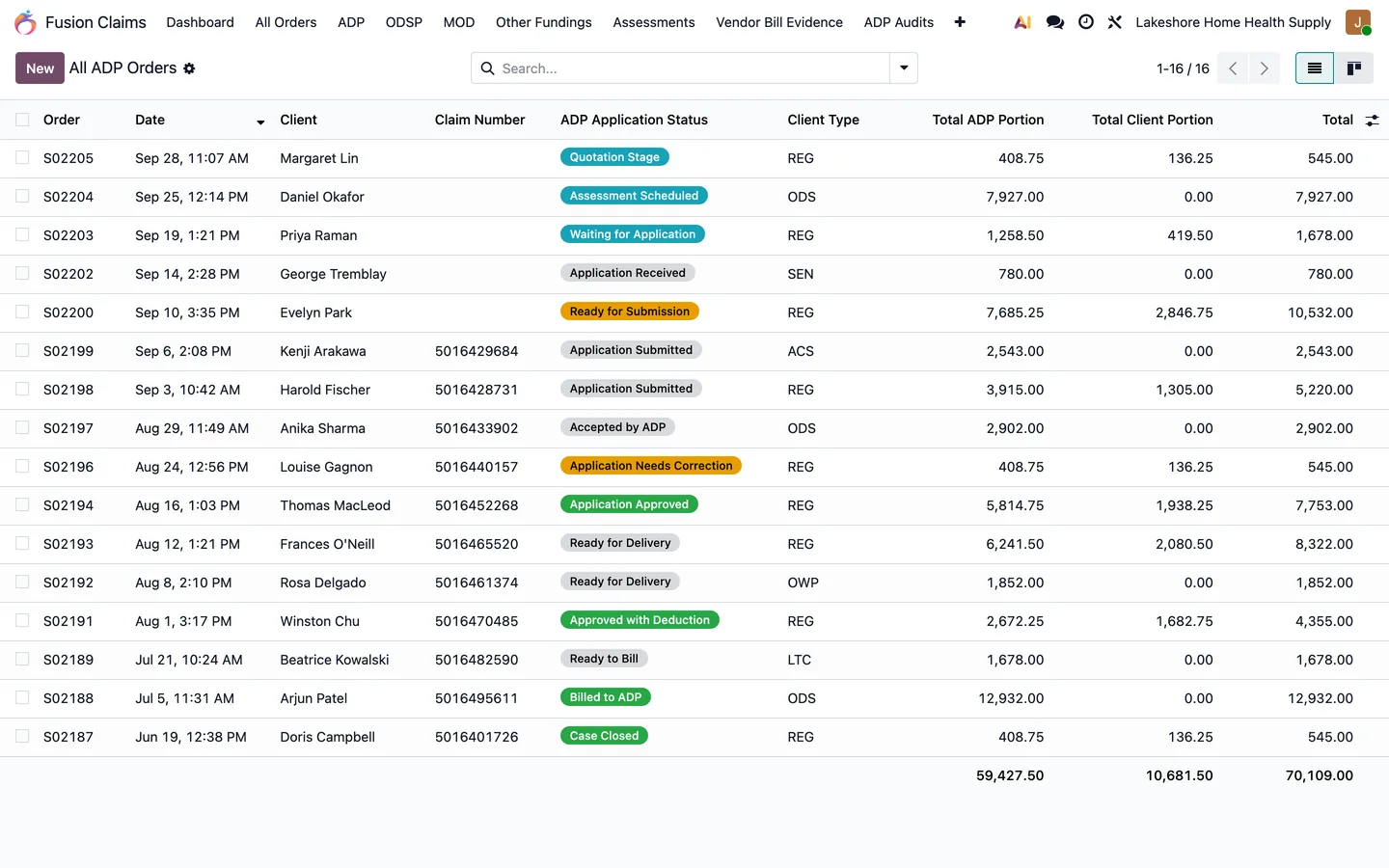Open the user avatar menu
The height and width of the screenshot is (868, 1389).
(1358, 22)
